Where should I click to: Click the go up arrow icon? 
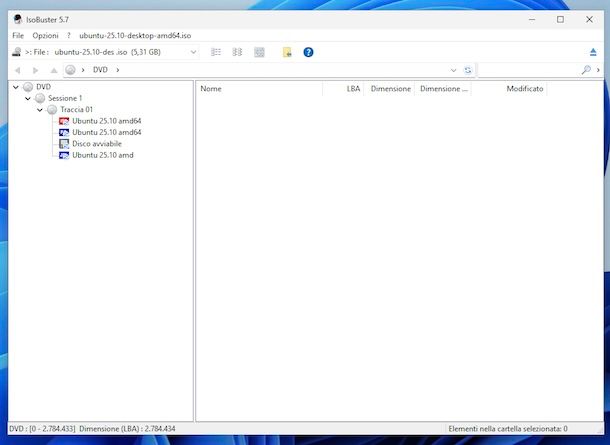tap(54, 70)
